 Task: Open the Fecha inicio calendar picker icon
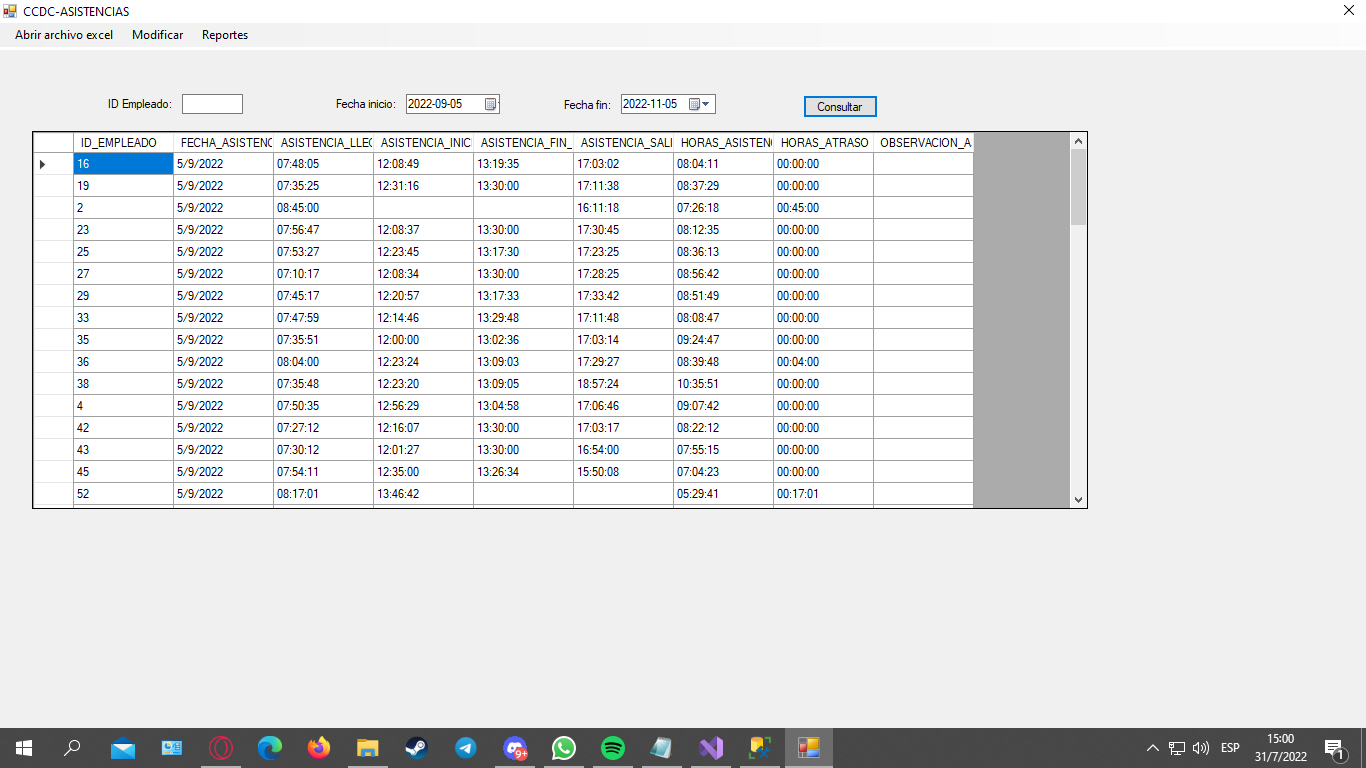point(490,104)
